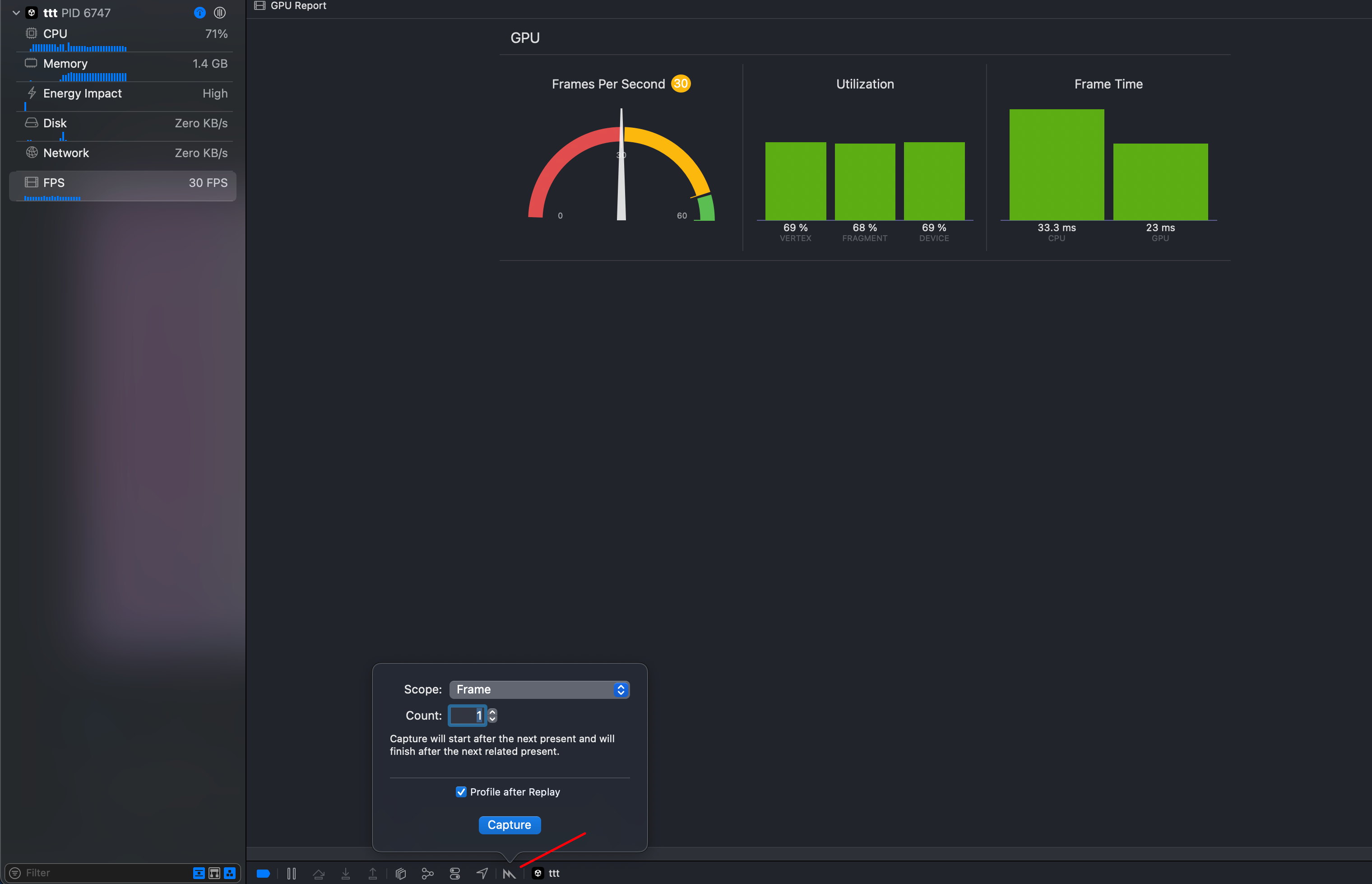Viewport: 1372px width, 884px height.
Task: Click the info icon beside ttt process
Action: click(199, 13)
